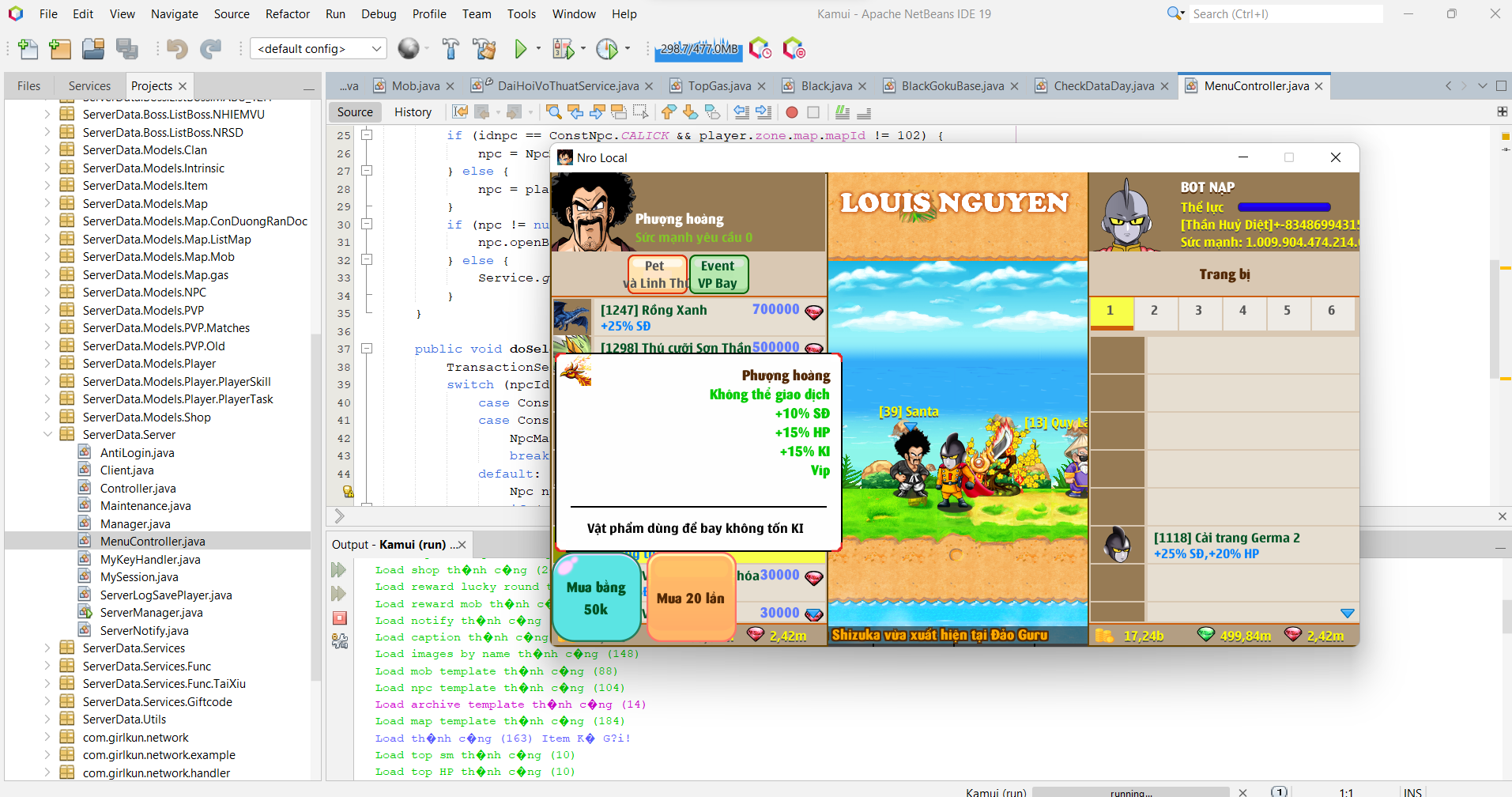The width and height of the screenshot is (1512, 797).
Task: Expand the ServerData.Services package node
Action: coord(47,648)
